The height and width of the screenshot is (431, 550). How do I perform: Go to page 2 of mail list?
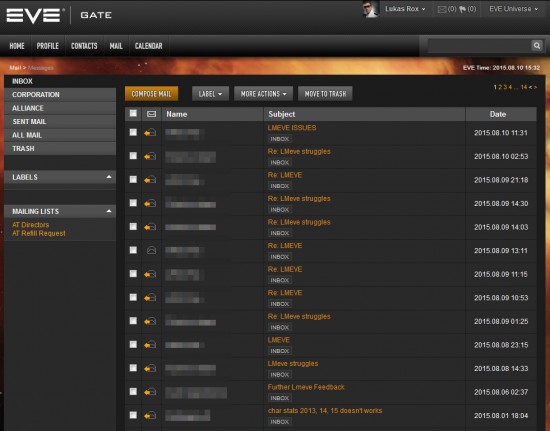[500, 87]
